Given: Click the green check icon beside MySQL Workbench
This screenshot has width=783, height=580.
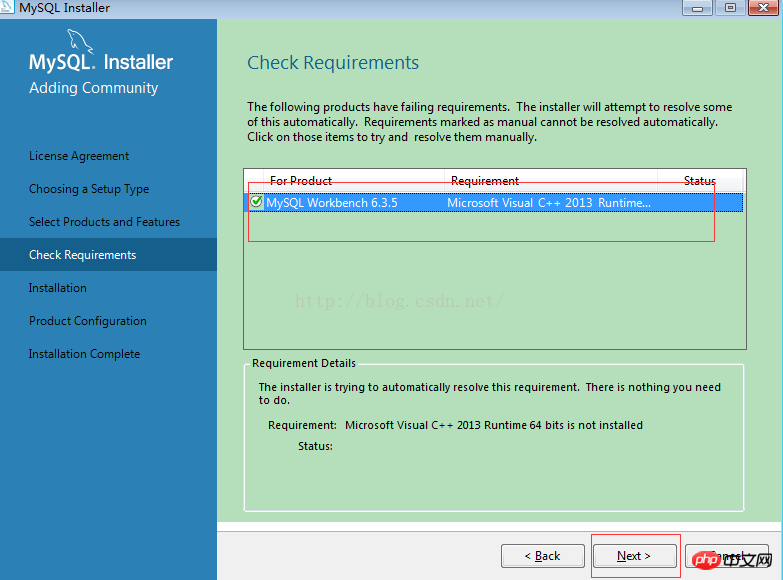Looking at the screenshot, I should click(256, 201).
